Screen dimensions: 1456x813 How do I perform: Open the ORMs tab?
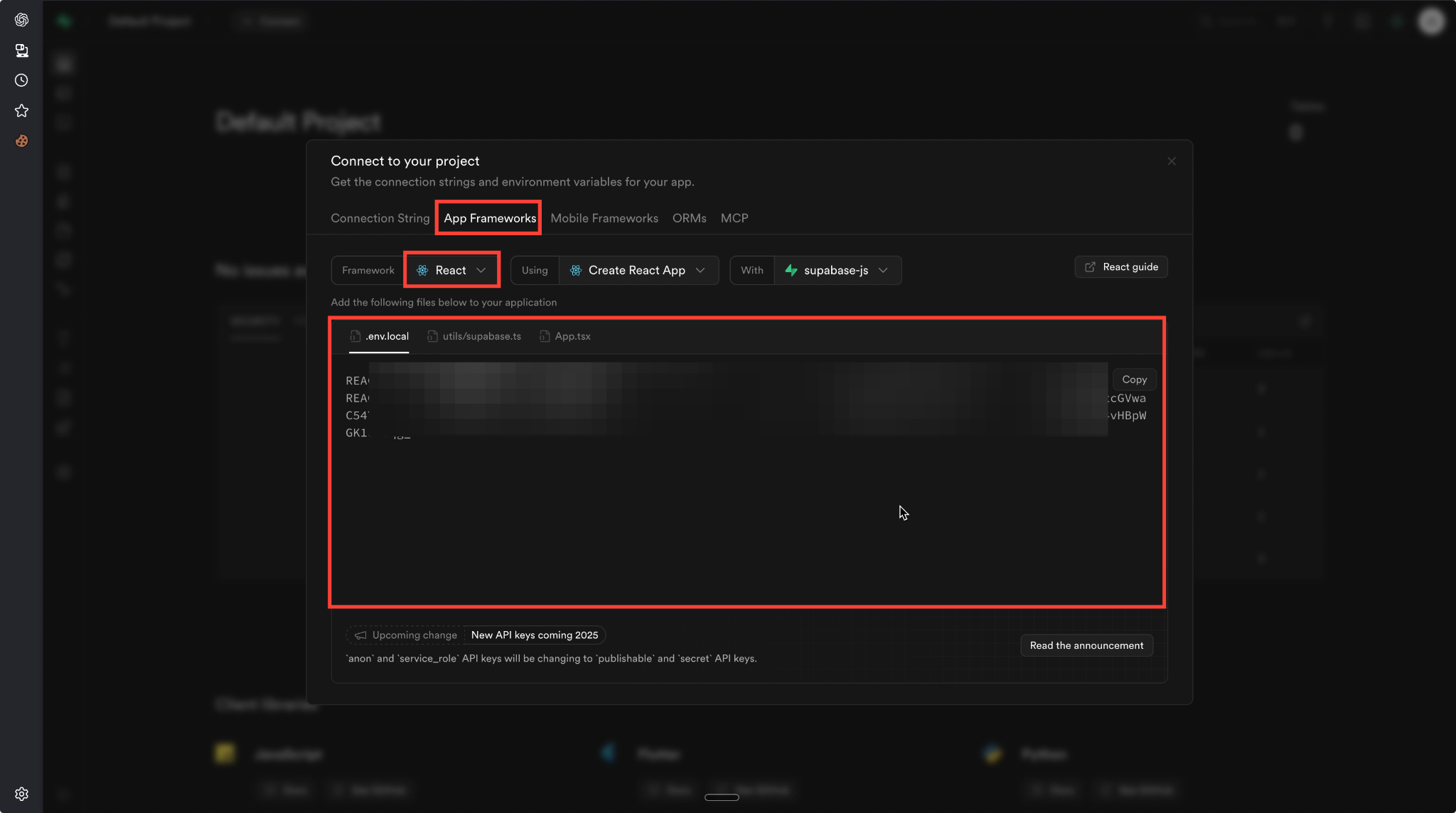point(689,218)
